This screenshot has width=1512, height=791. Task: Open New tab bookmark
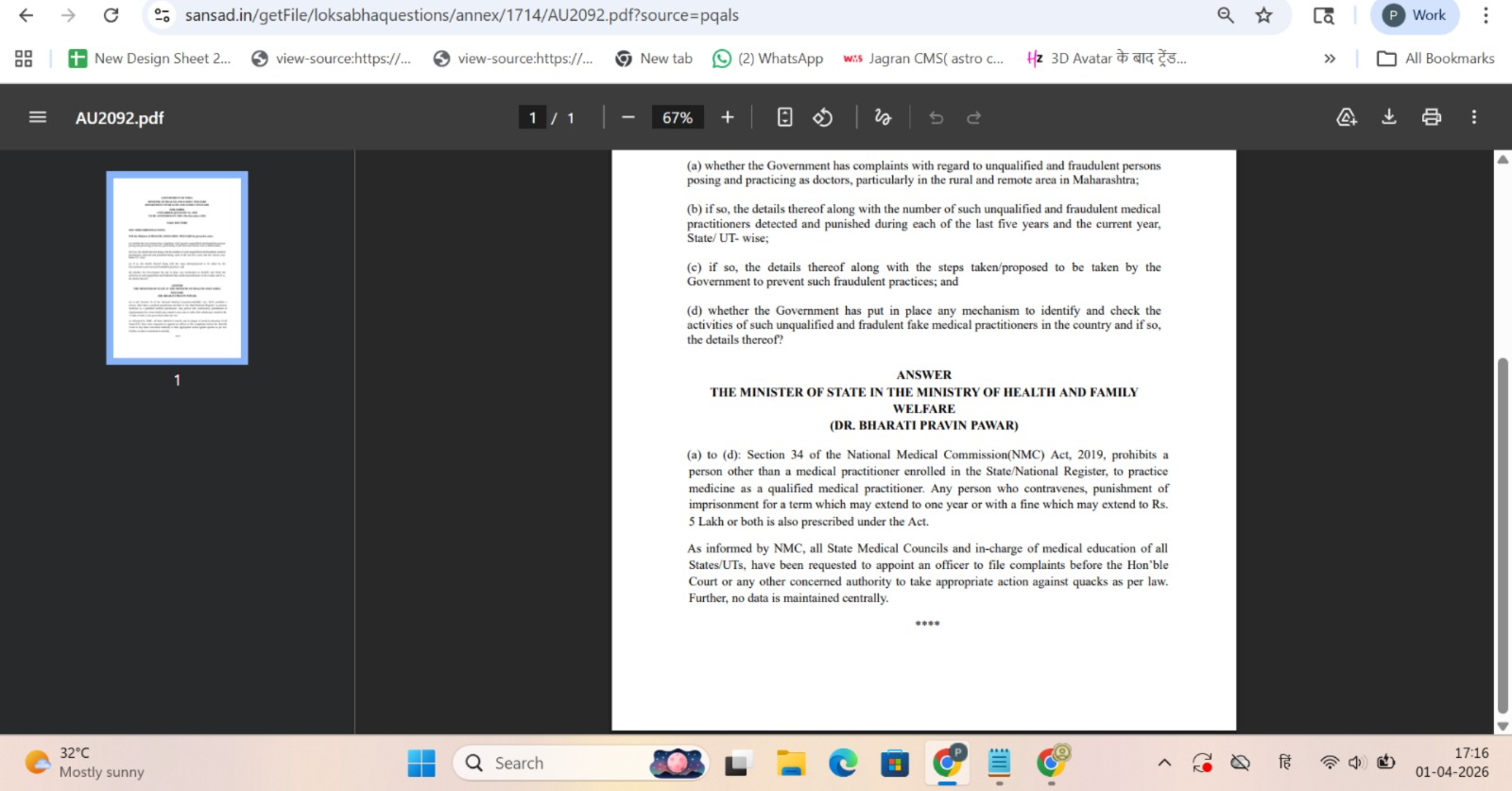coord(654,59)
